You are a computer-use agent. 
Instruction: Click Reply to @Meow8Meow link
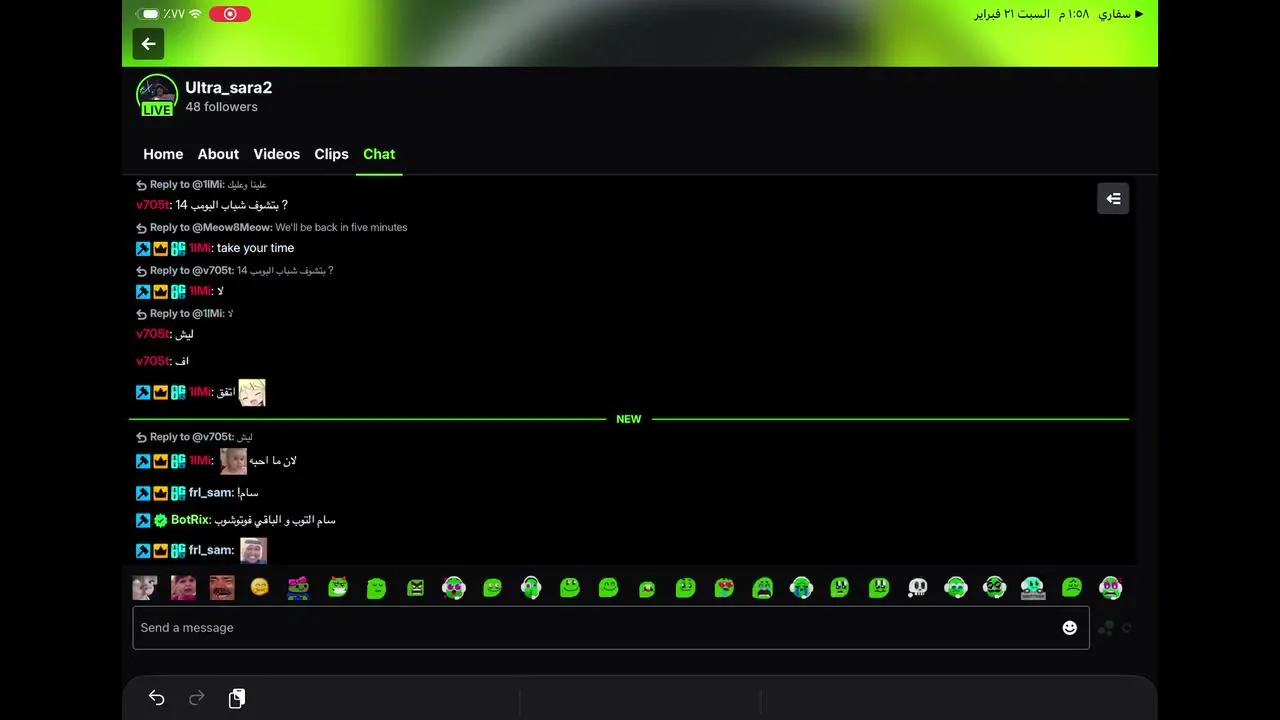pyautogui.click(x=272, y=228)
